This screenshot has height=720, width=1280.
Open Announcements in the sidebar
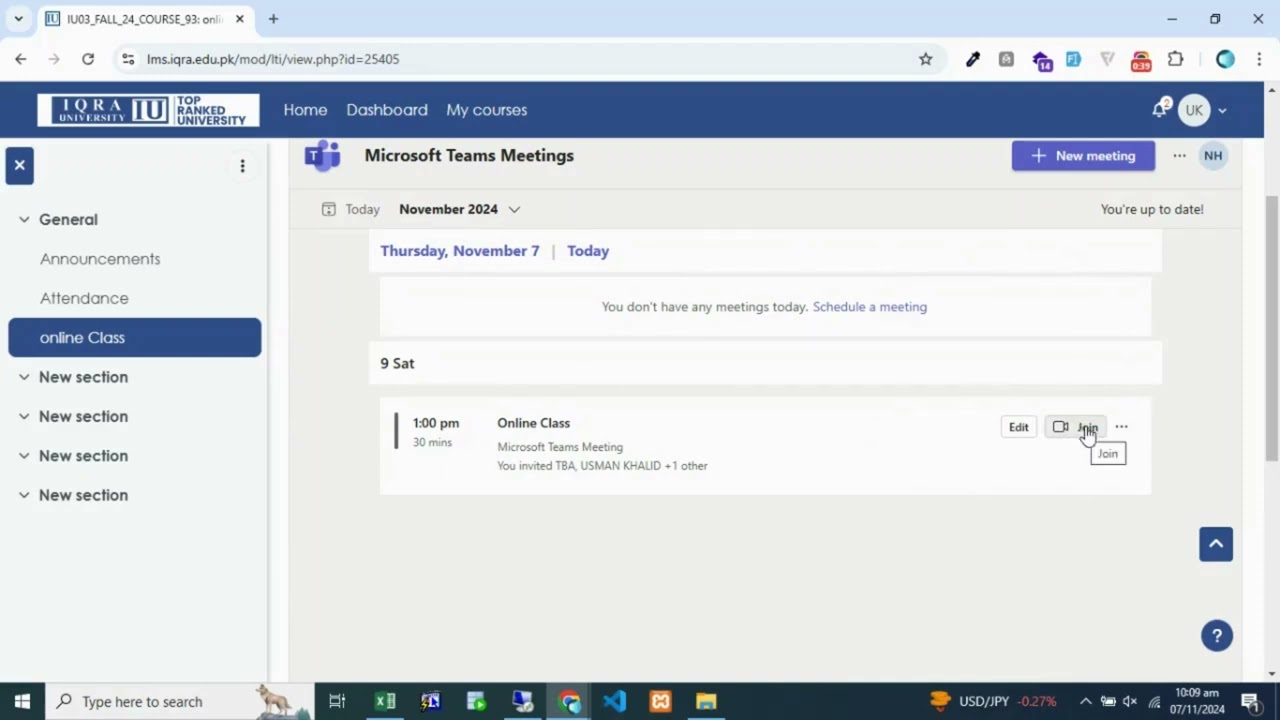click(100, 259)
